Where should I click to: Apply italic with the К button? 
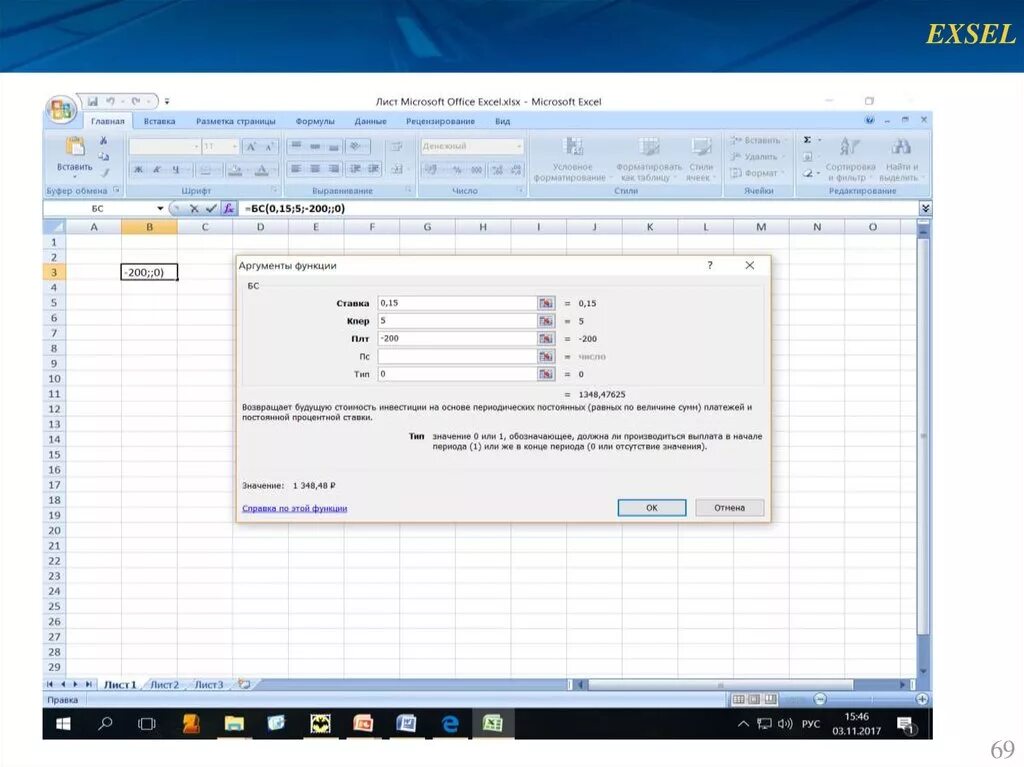[x=157, y=170]
